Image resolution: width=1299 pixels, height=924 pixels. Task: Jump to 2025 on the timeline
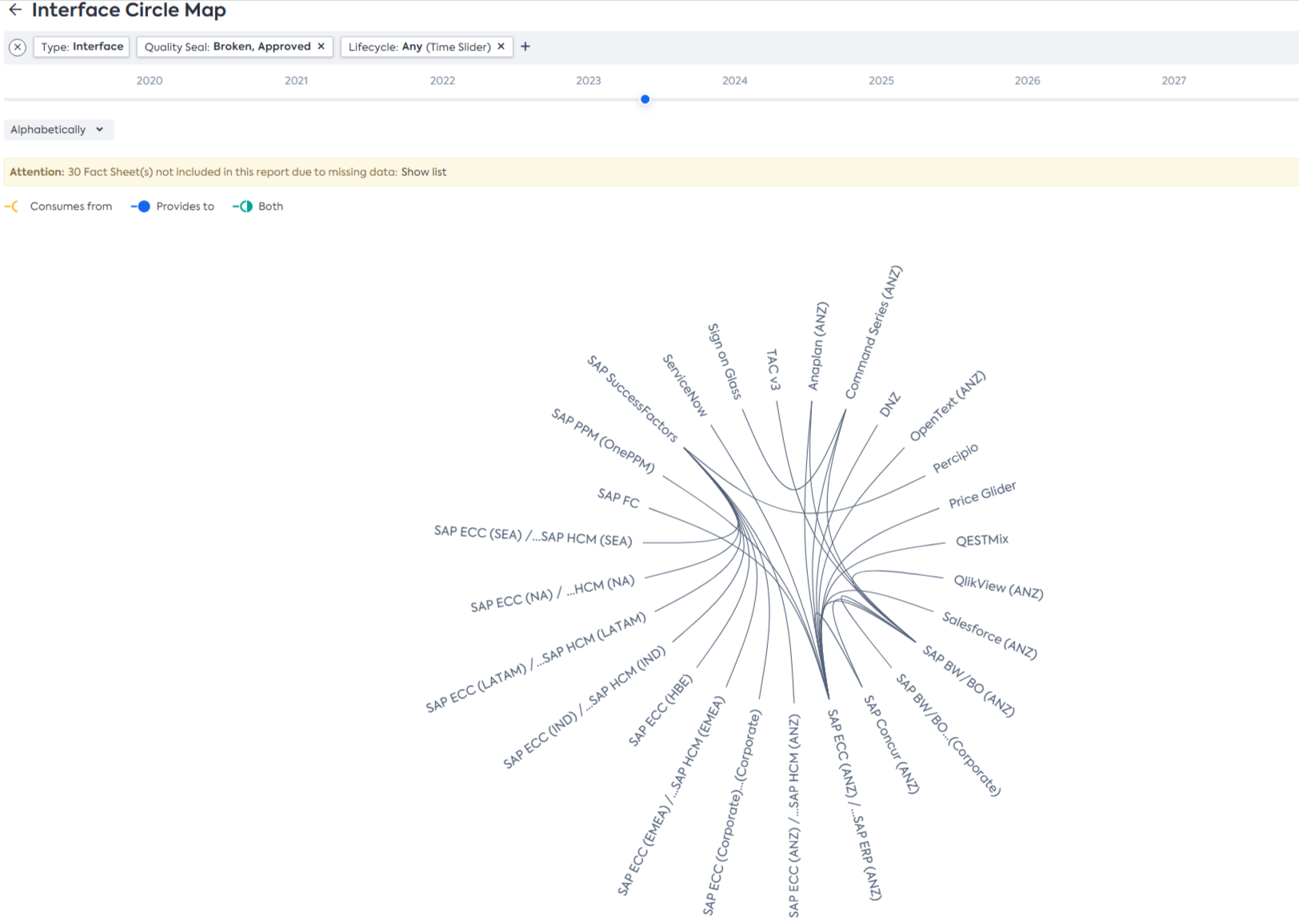tap(881, 81)
